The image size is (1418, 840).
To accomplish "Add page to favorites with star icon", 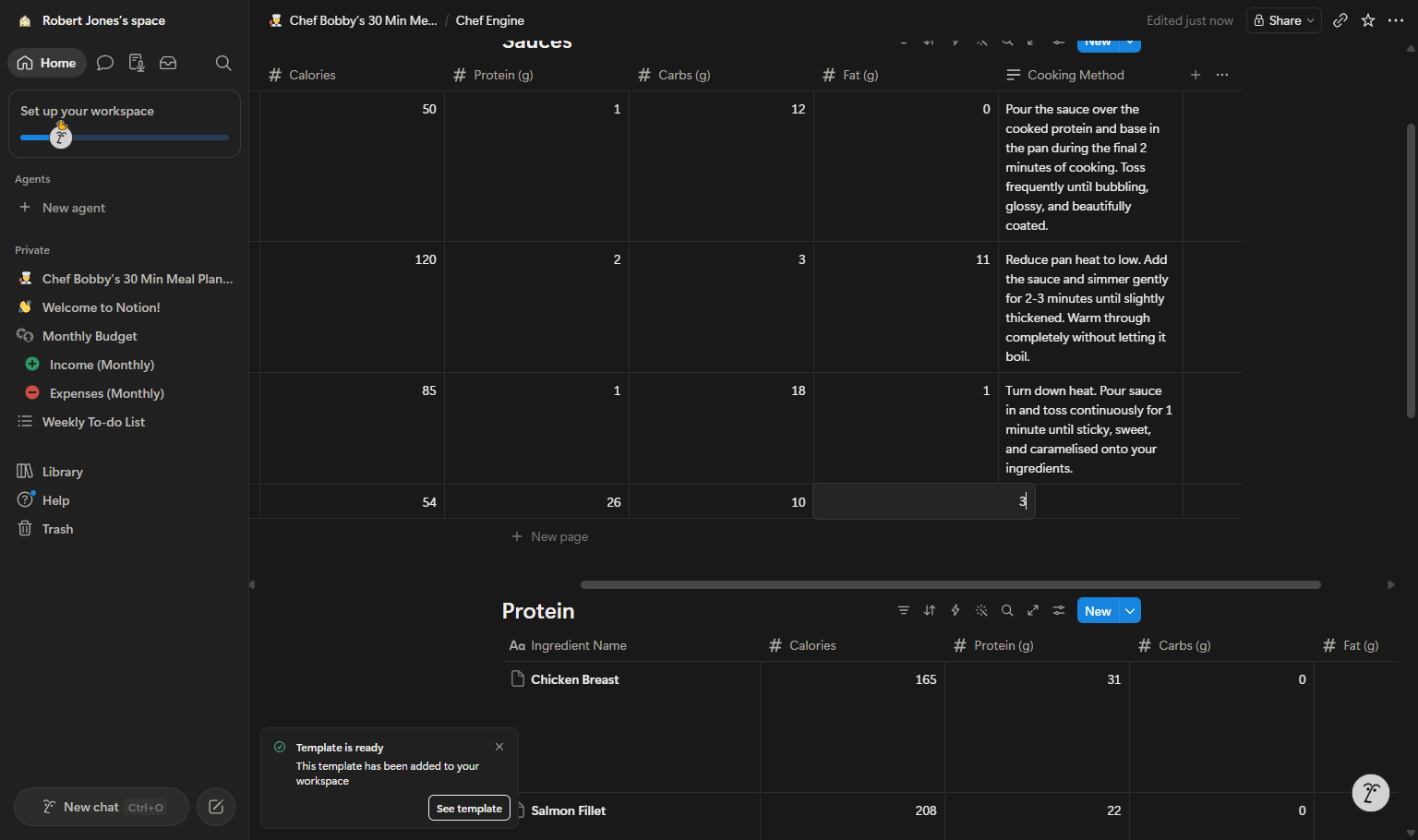I will coord(1368,20).
